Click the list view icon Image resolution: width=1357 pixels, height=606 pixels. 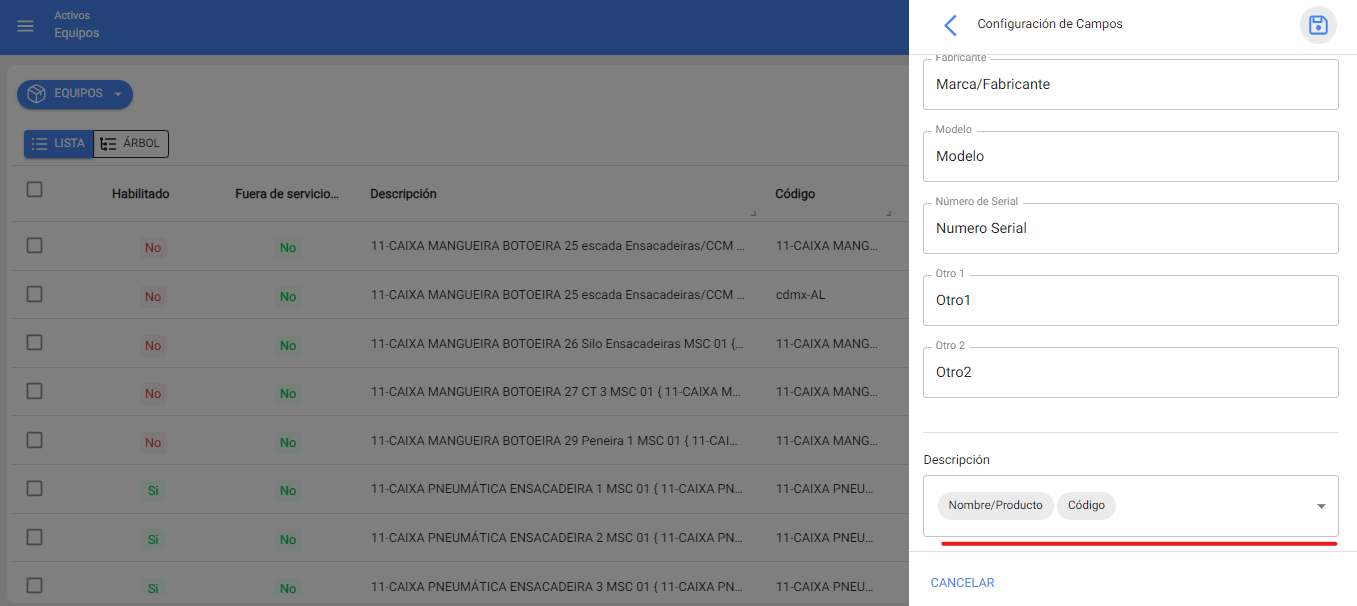coord(40,144)
